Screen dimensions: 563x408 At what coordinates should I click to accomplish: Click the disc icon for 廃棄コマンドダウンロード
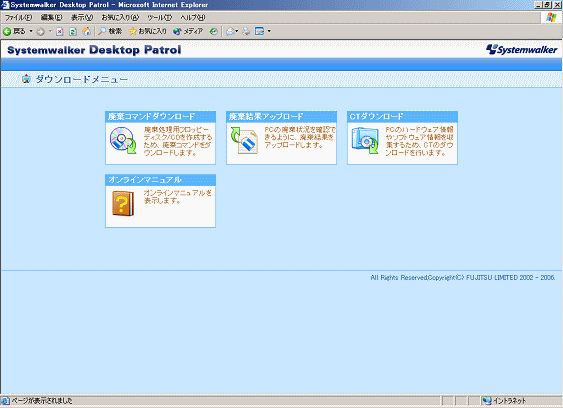click(123, 140)
